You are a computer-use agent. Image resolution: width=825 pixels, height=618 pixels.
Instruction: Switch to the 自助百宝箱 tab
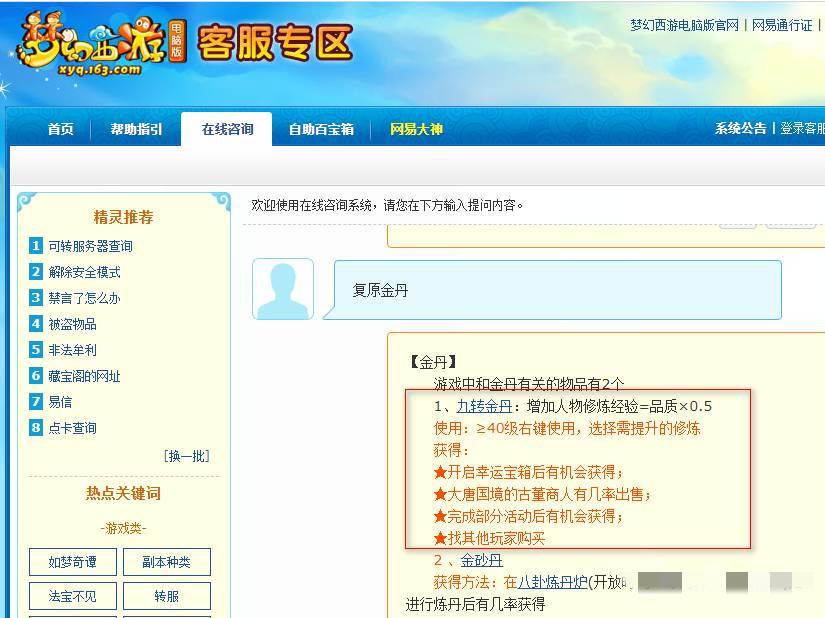(x=321, y=128)
